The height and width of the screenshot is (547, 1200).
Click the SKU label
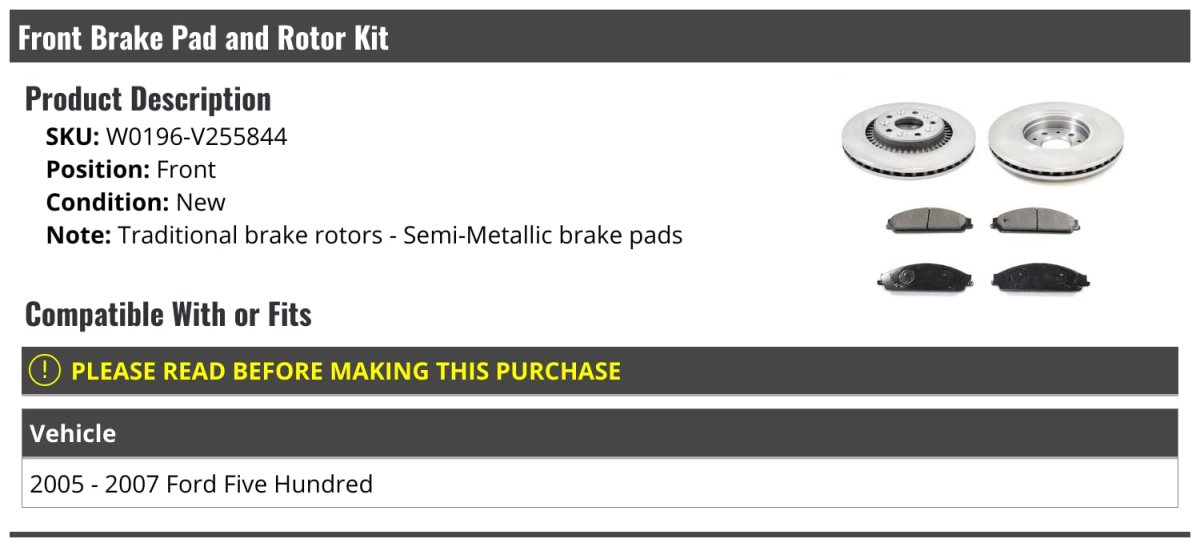coord(72,137)
